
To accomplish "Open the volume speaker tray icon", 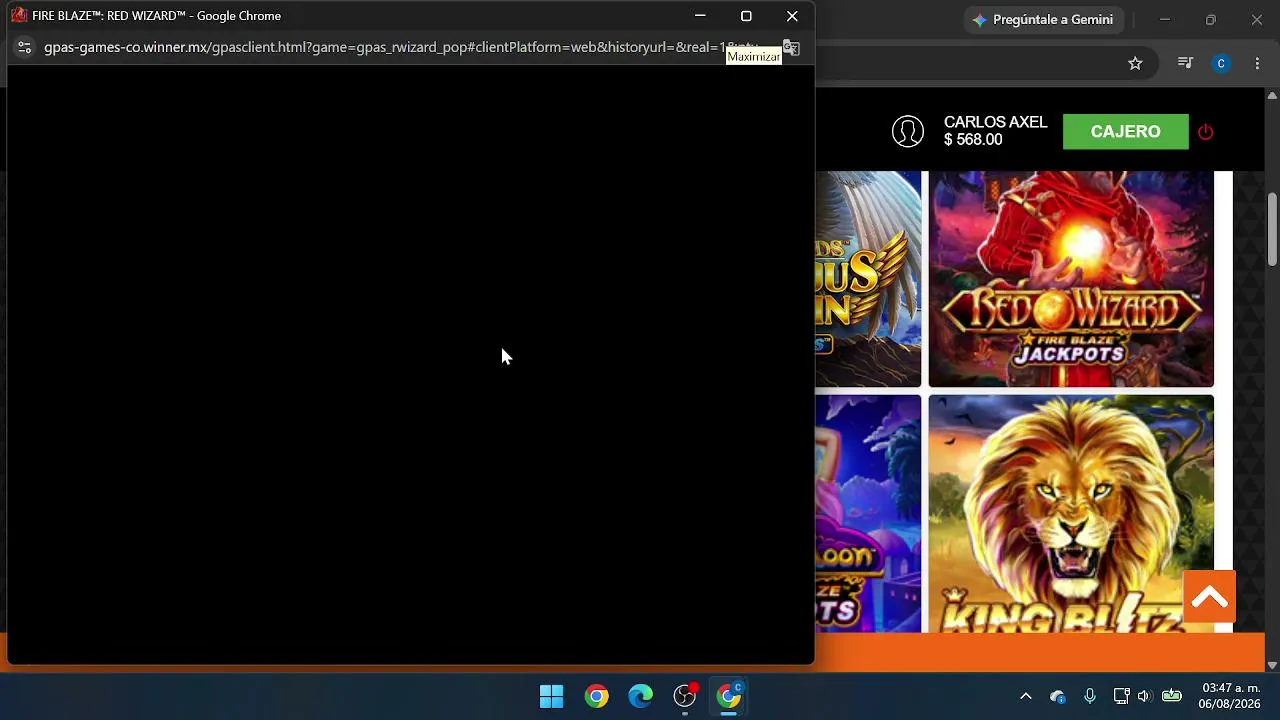I will coord(1145,696).
